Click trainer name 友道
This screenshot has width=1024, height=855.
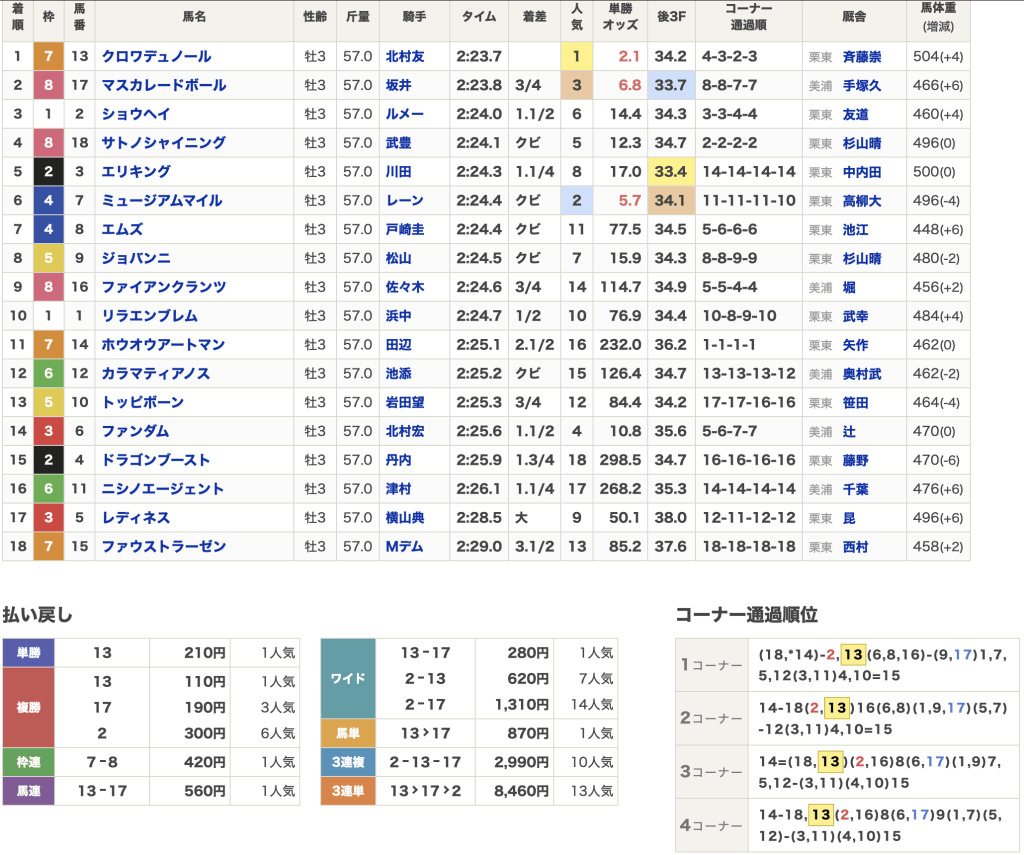click(856, 114)
